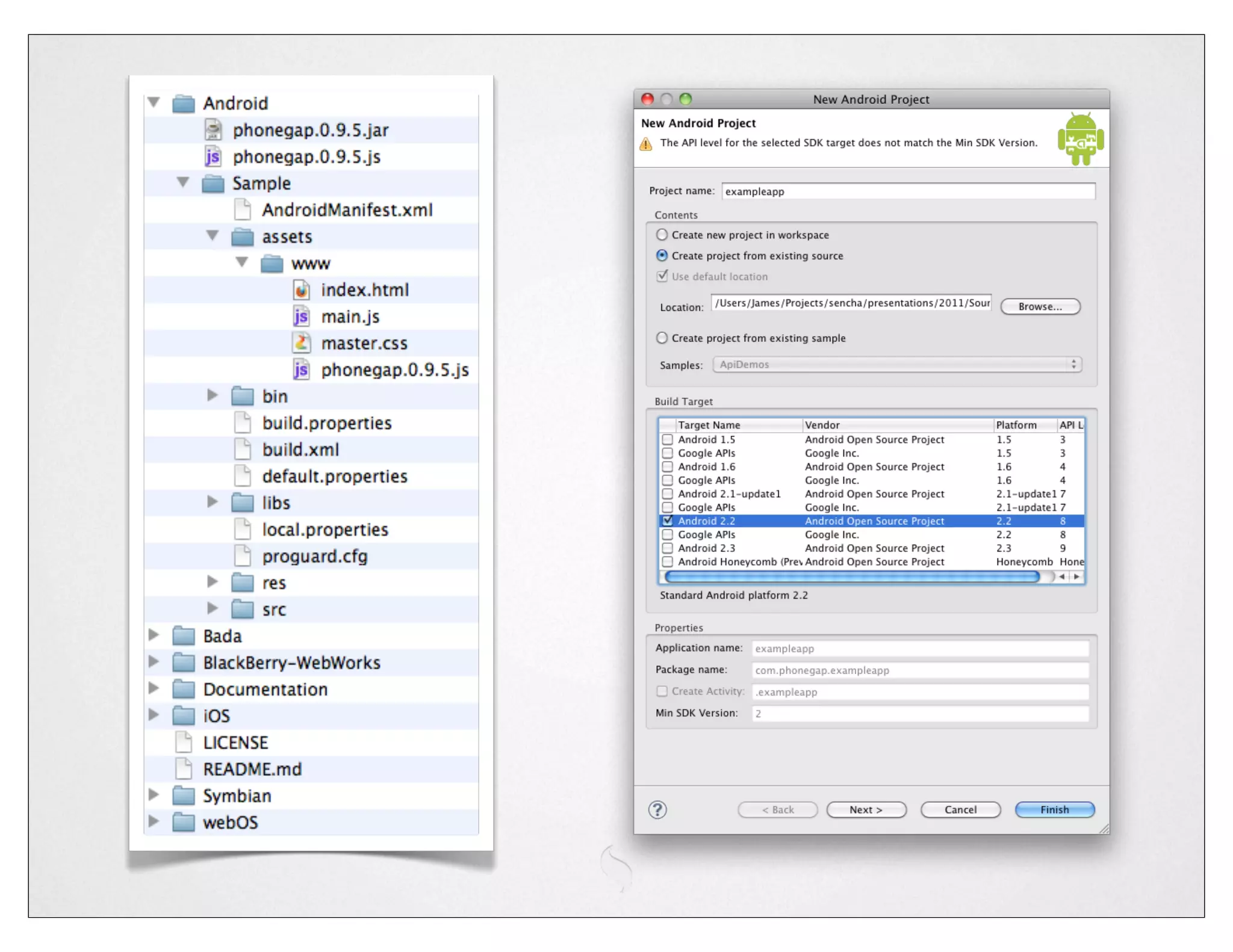
Task: Click the yellow warning triangle icon
Action: (646, 144)
